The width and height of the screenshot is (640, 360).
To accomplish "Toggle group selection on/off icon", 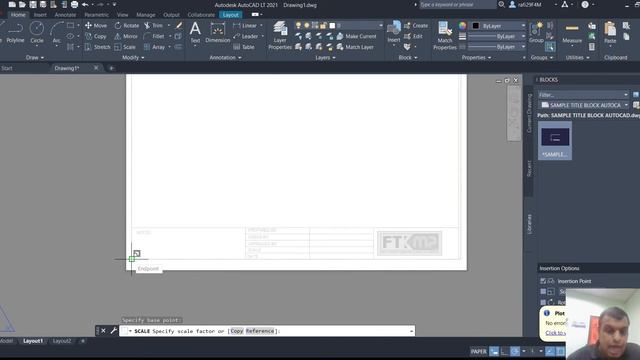I will 550,47.
